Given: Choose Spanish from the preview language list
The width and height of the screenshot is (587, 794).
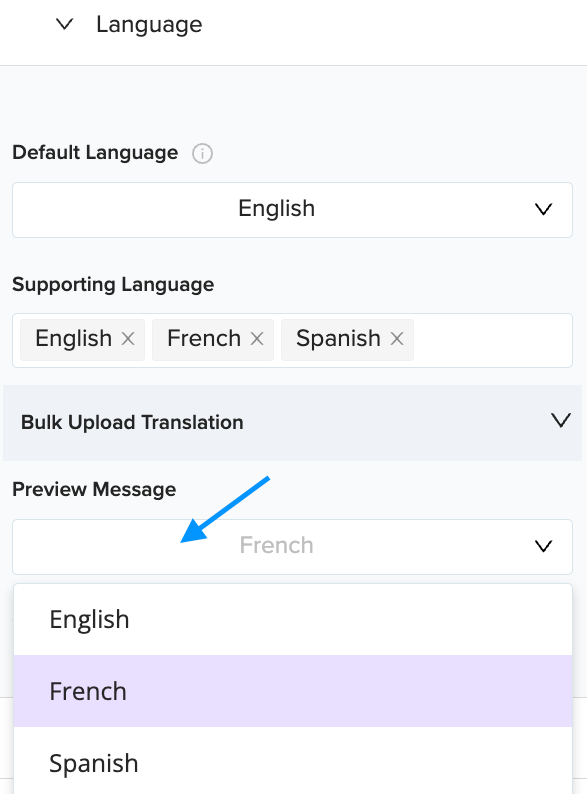Looking at the screenshot, I should pyautogui.click(x=293, y=761).
